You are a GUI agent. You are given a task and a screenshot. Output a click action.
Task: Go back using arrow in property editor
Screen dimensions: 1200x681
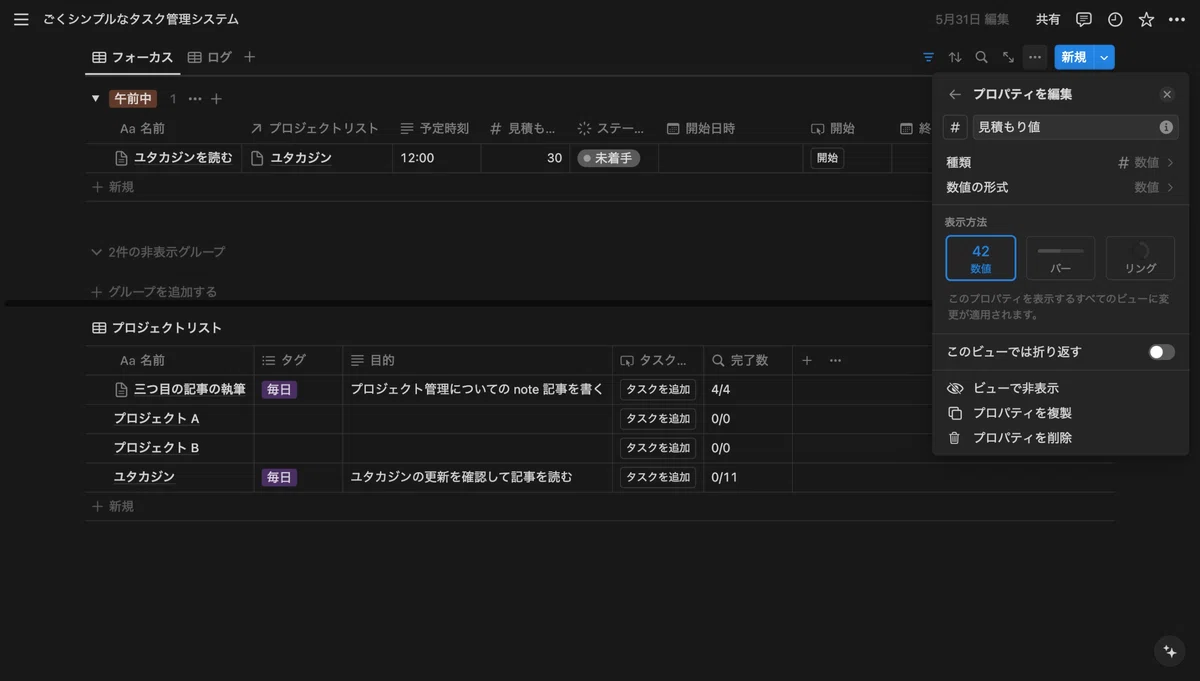pyautogui.click(x=955, y=94)
